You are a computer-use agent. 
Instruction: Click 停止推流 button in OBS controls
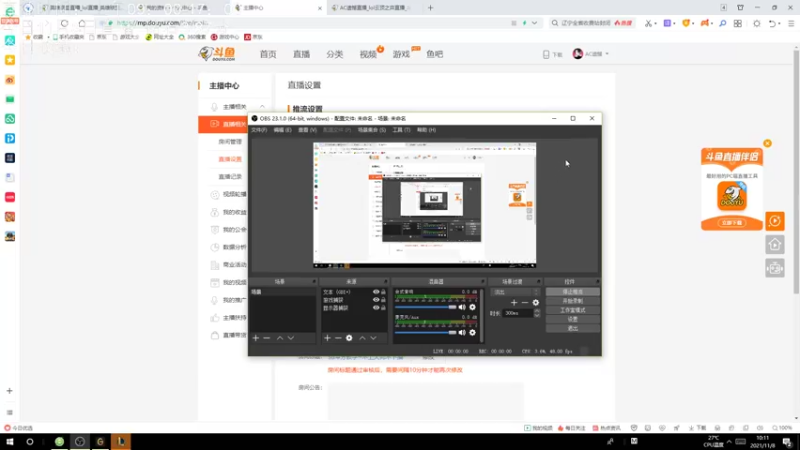(x=572, y=292)
